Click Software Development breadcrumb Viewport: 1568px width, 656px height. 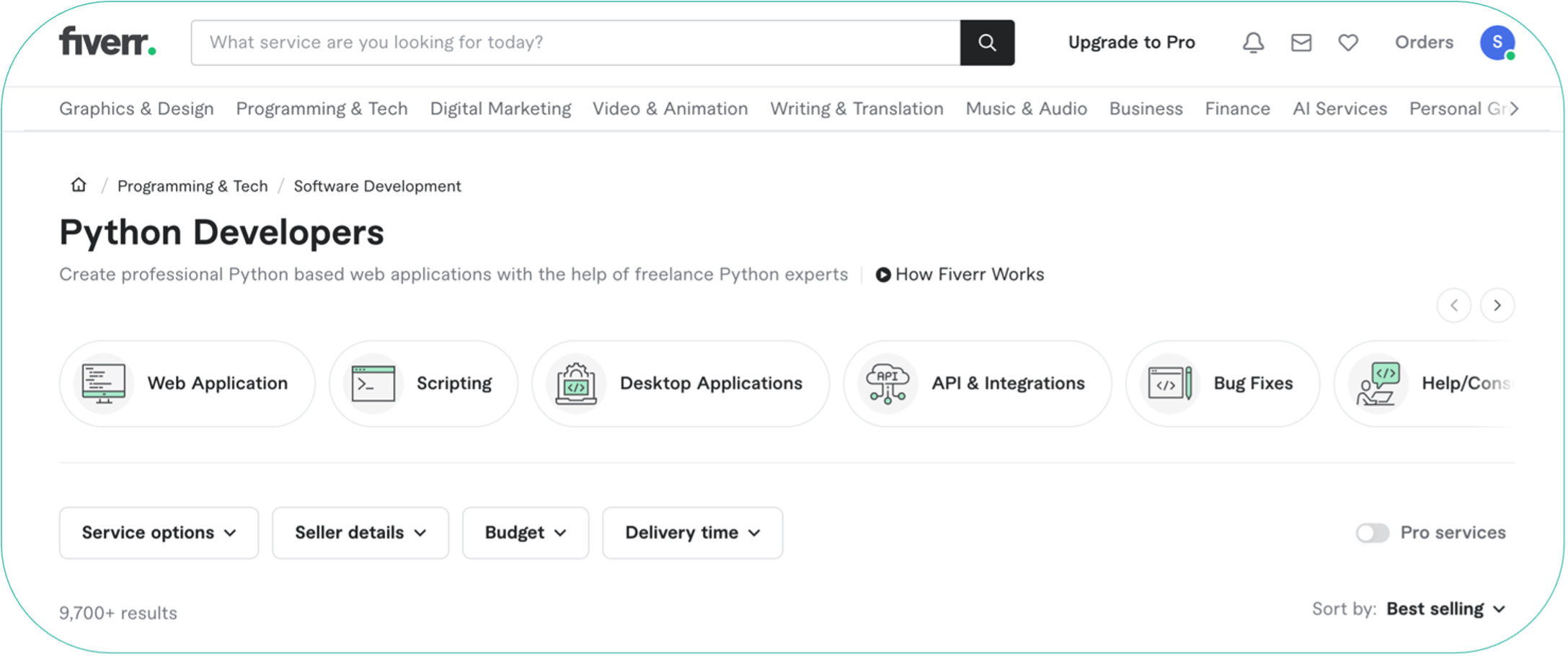377,186
